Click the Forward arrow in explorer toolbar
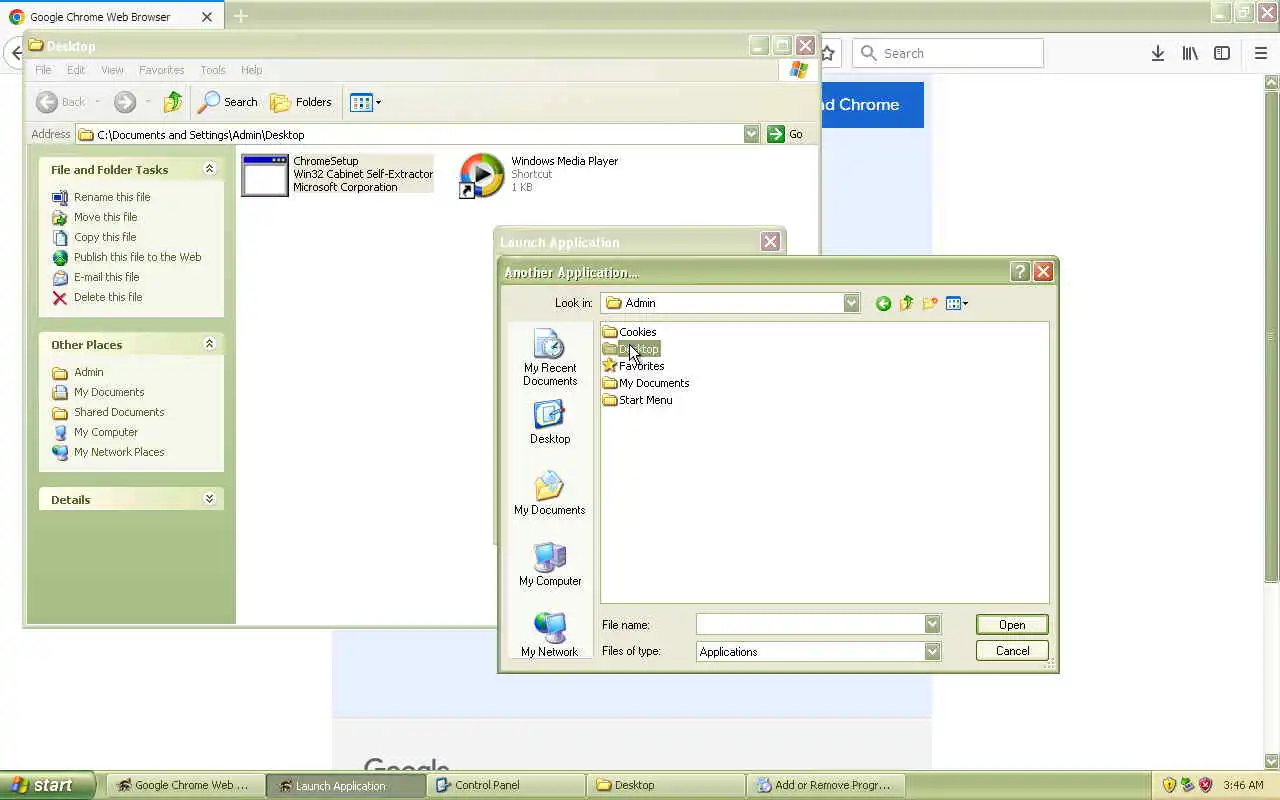Viewport: 1280px width, 800px height. tap(125, 102)
